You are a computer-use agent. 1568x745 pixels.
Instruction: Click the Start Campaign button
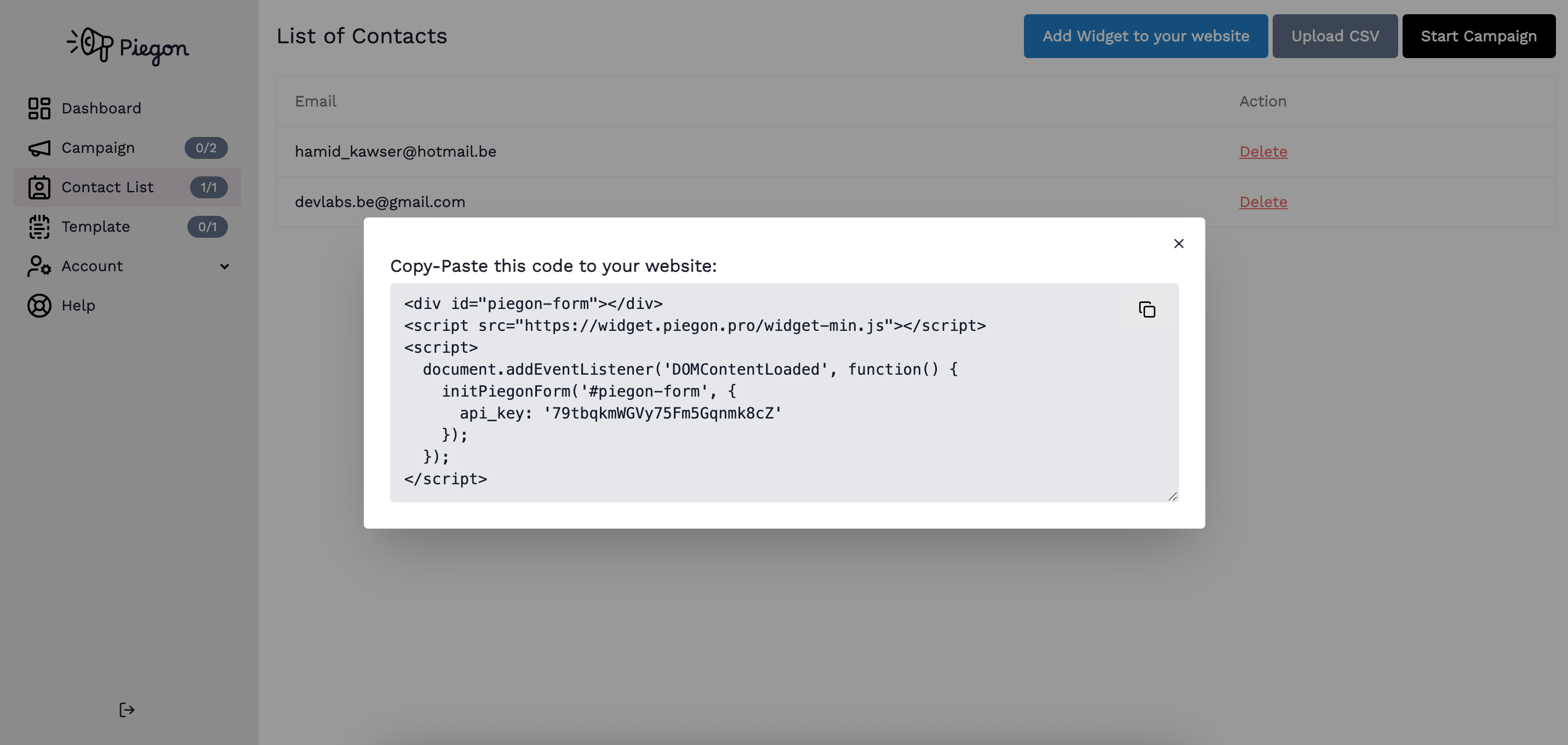point(1479,37)
